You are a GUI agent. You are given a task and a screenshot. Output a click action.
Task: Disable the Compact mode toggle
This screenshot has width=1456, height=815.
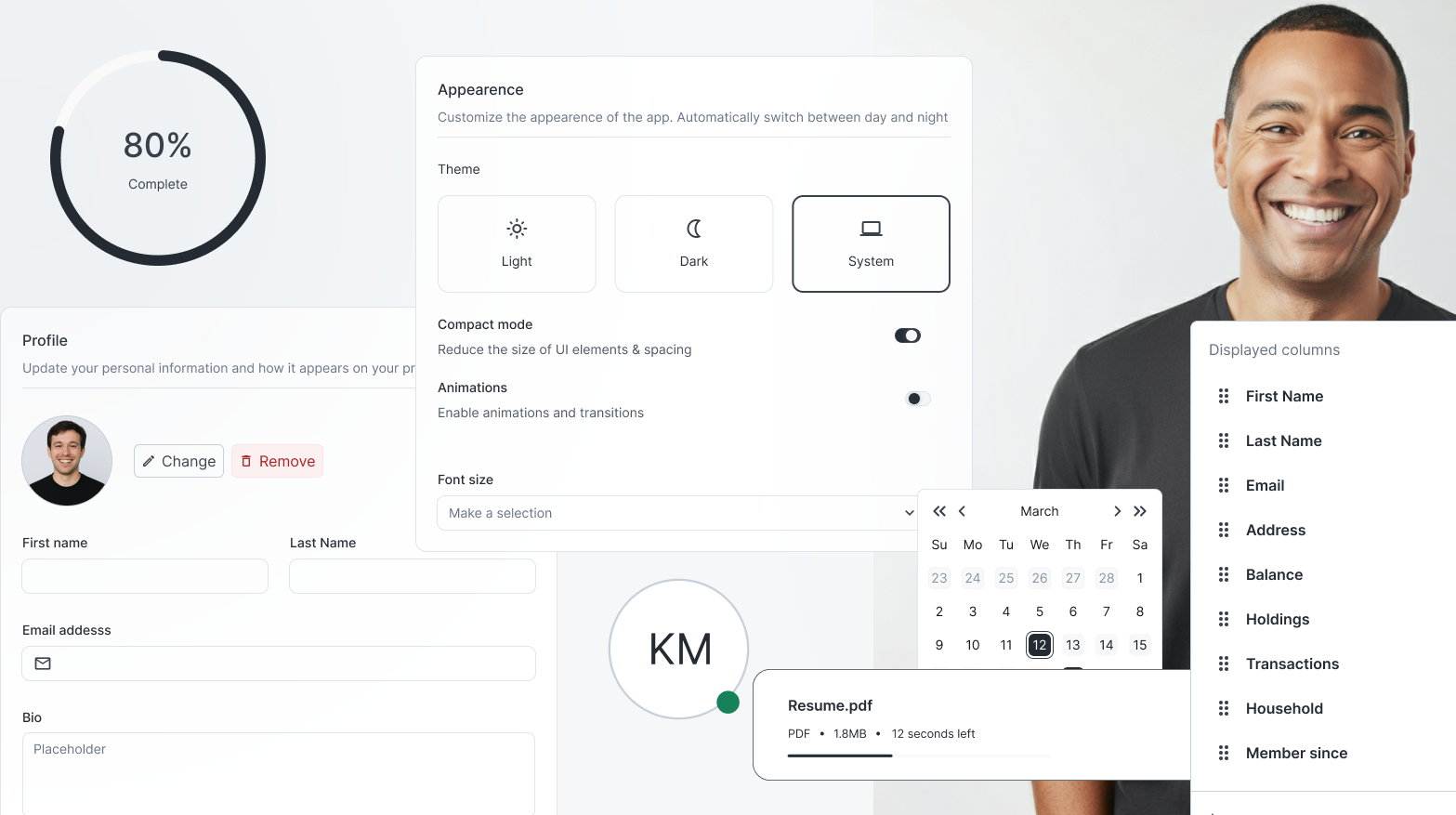pyautogui.click(x=907, y=335)
